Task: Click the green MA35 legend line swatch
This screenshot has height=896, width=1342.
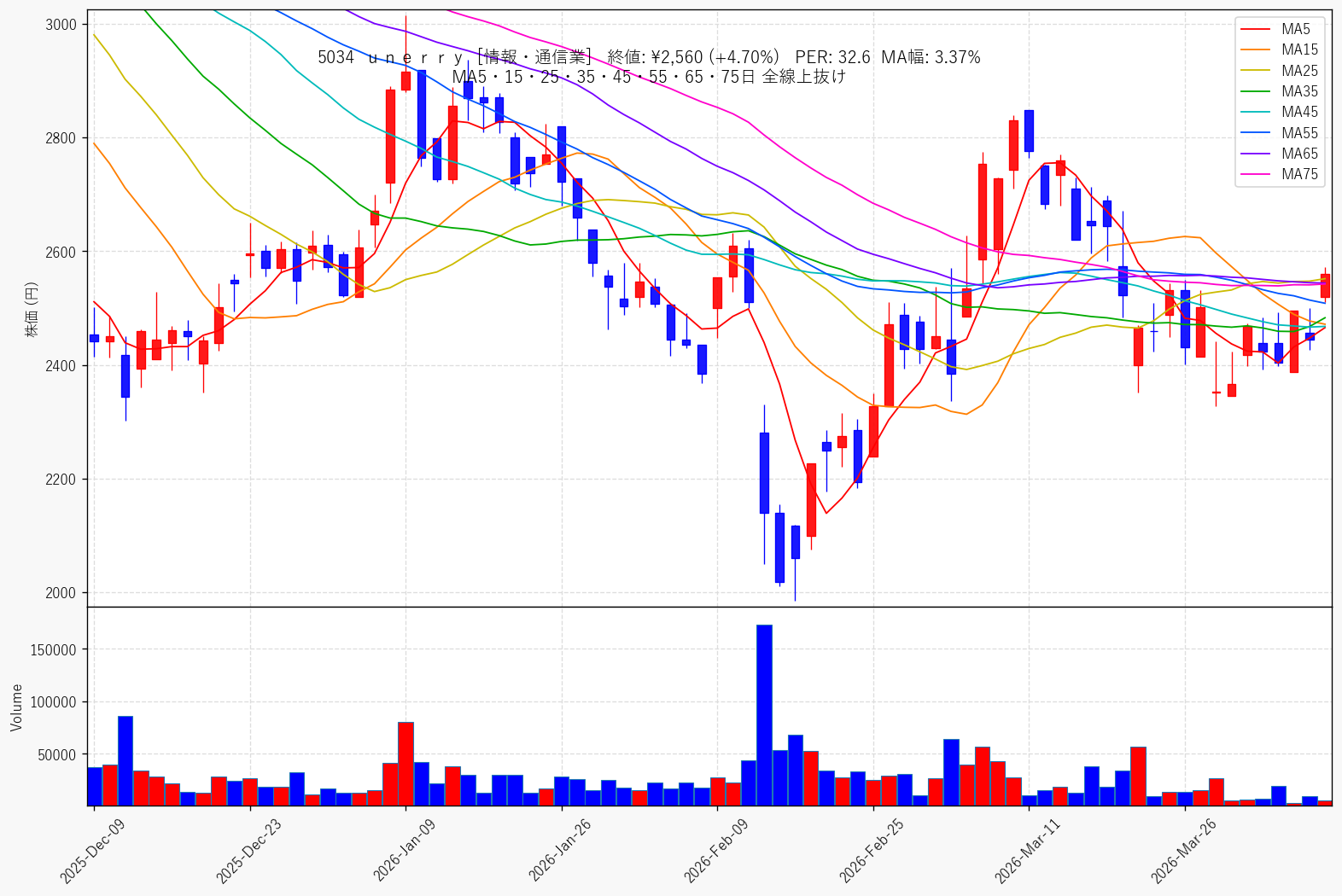Action: [x=1255, y=92]
